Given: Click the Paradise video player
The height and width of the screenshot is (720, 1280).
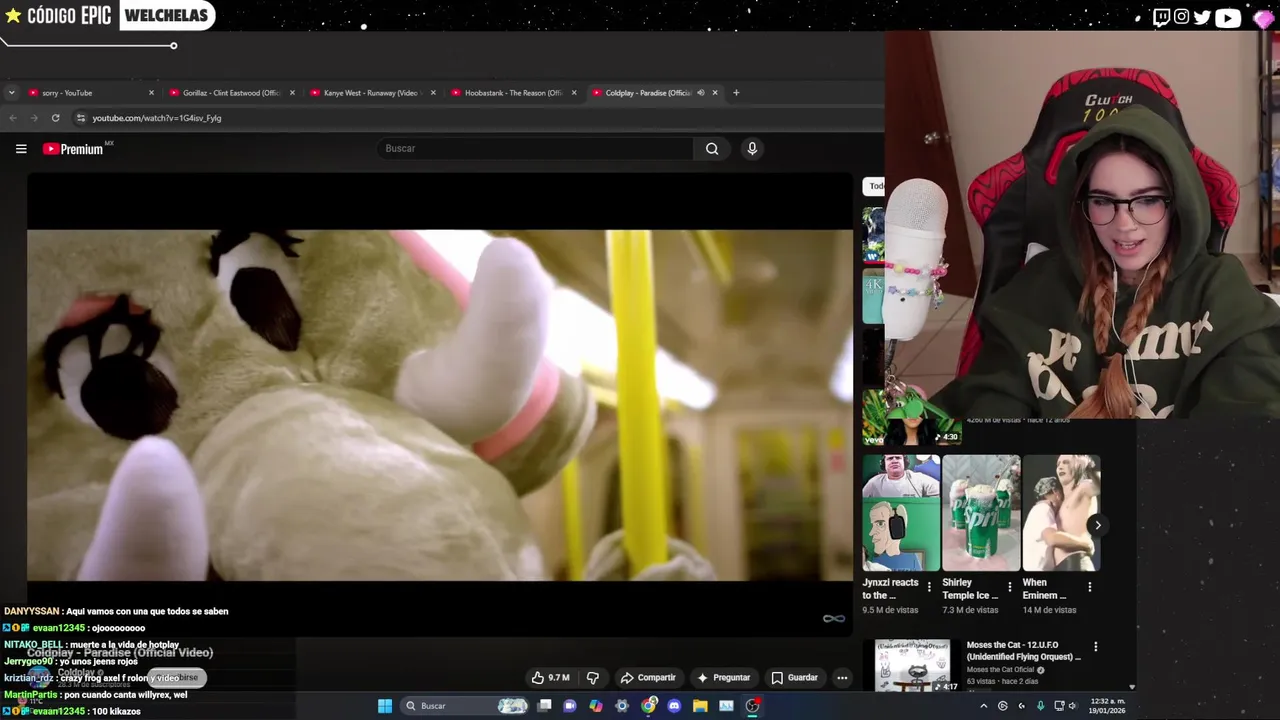Looking at the screenshot, I should pos(440,405).
